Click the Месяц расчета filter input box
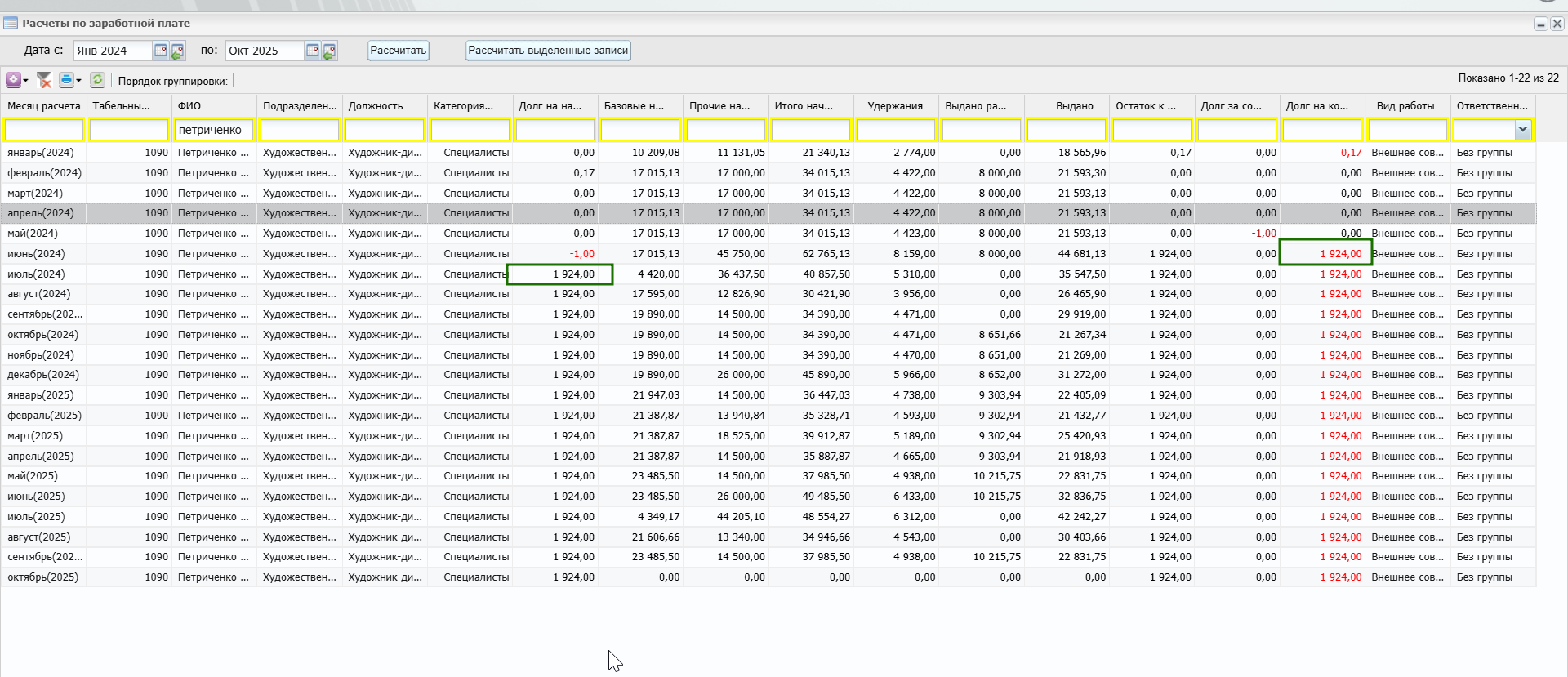The height and width of the screenshot is (677, 1568). tap(44, 130)
